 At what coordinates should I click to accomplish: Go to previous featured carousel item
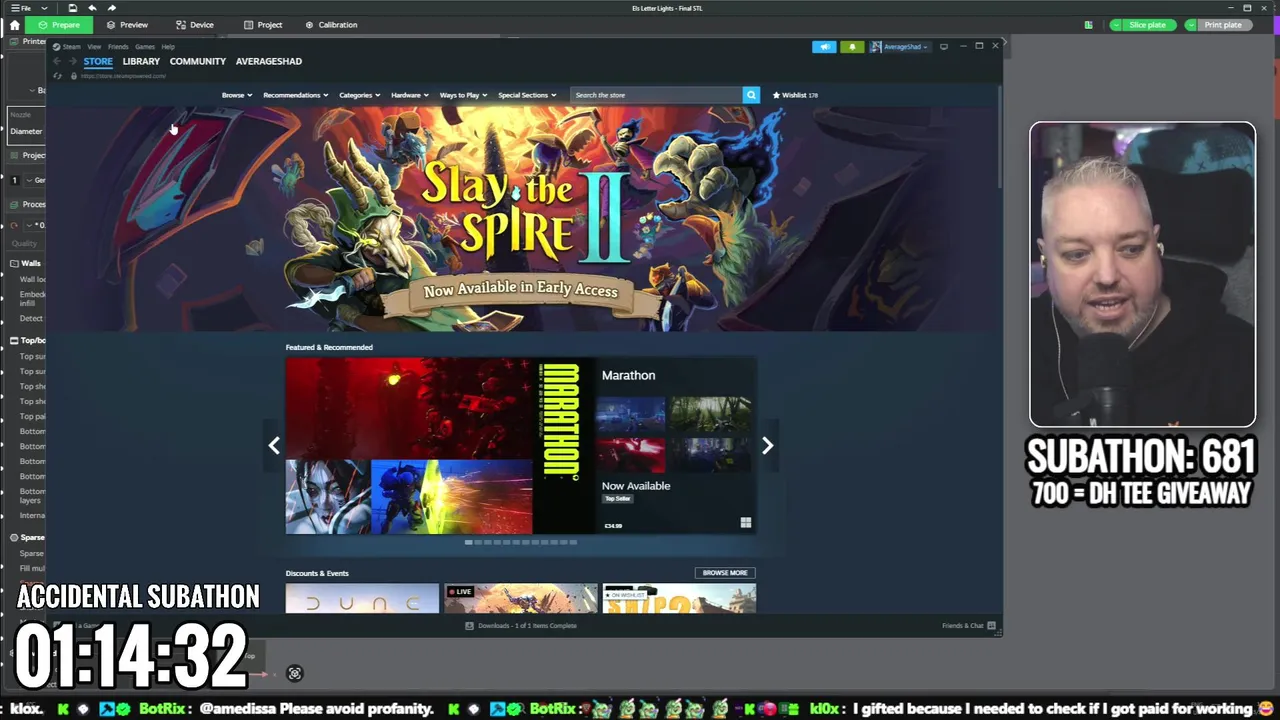coord(274,446)
